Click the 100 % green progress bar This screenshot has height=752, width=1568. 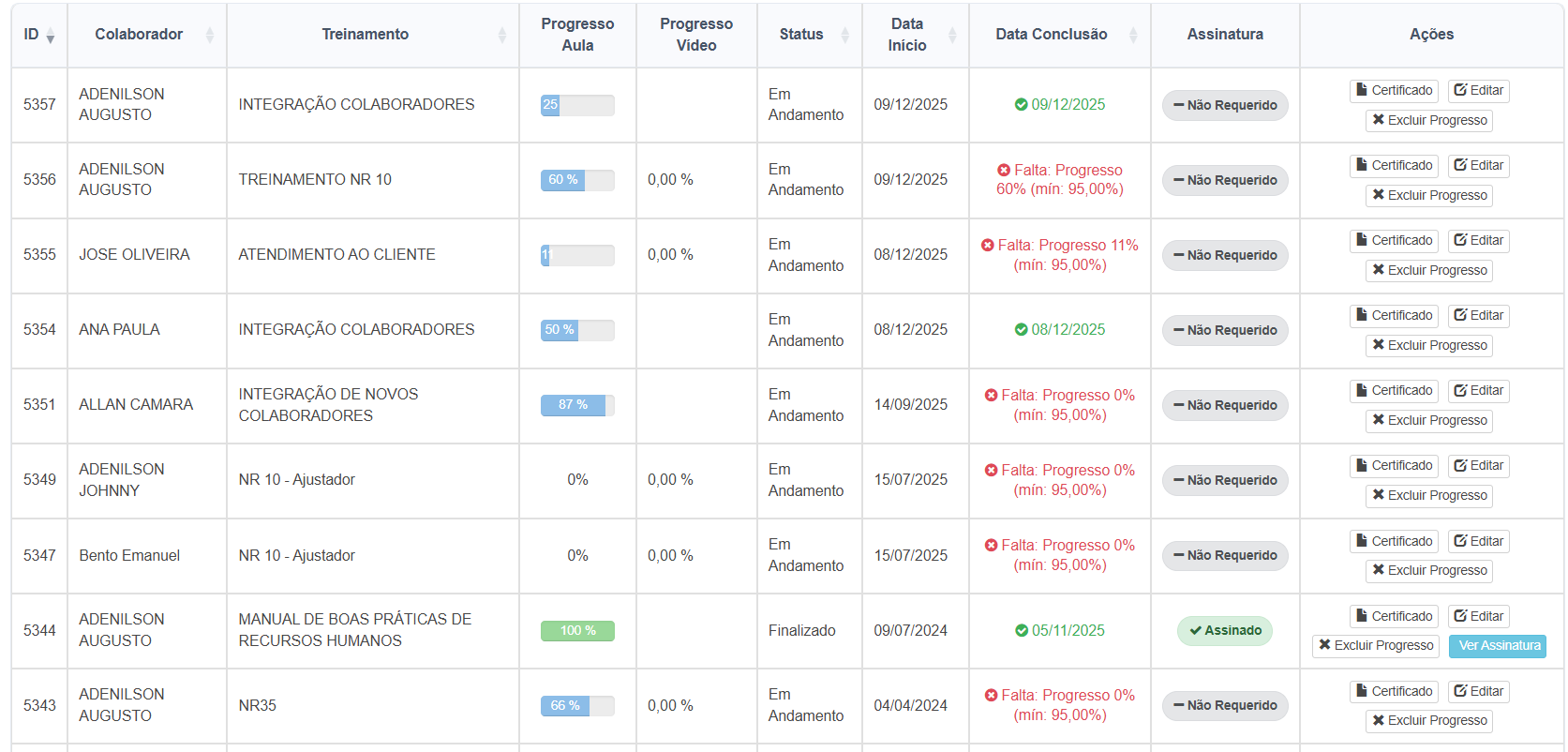point(577,631)
